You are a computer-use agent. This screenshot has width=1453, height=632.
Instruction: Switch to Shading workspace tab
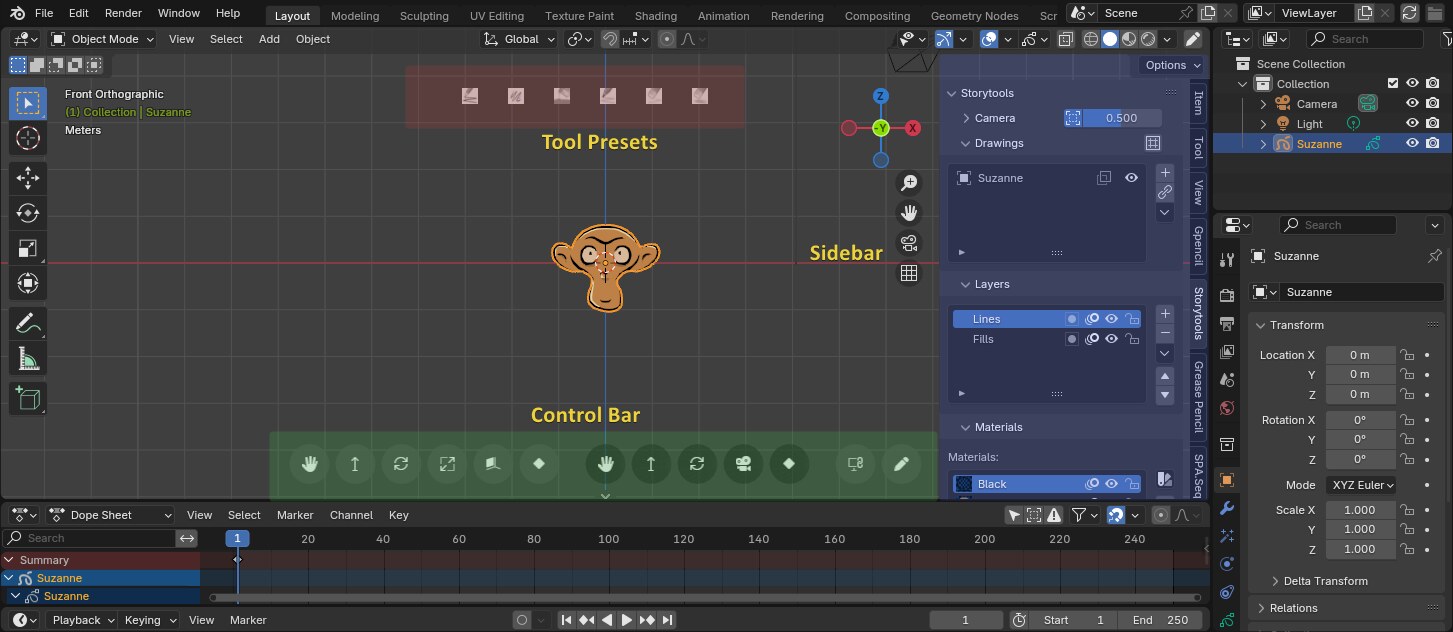click(x=656, y=16)
